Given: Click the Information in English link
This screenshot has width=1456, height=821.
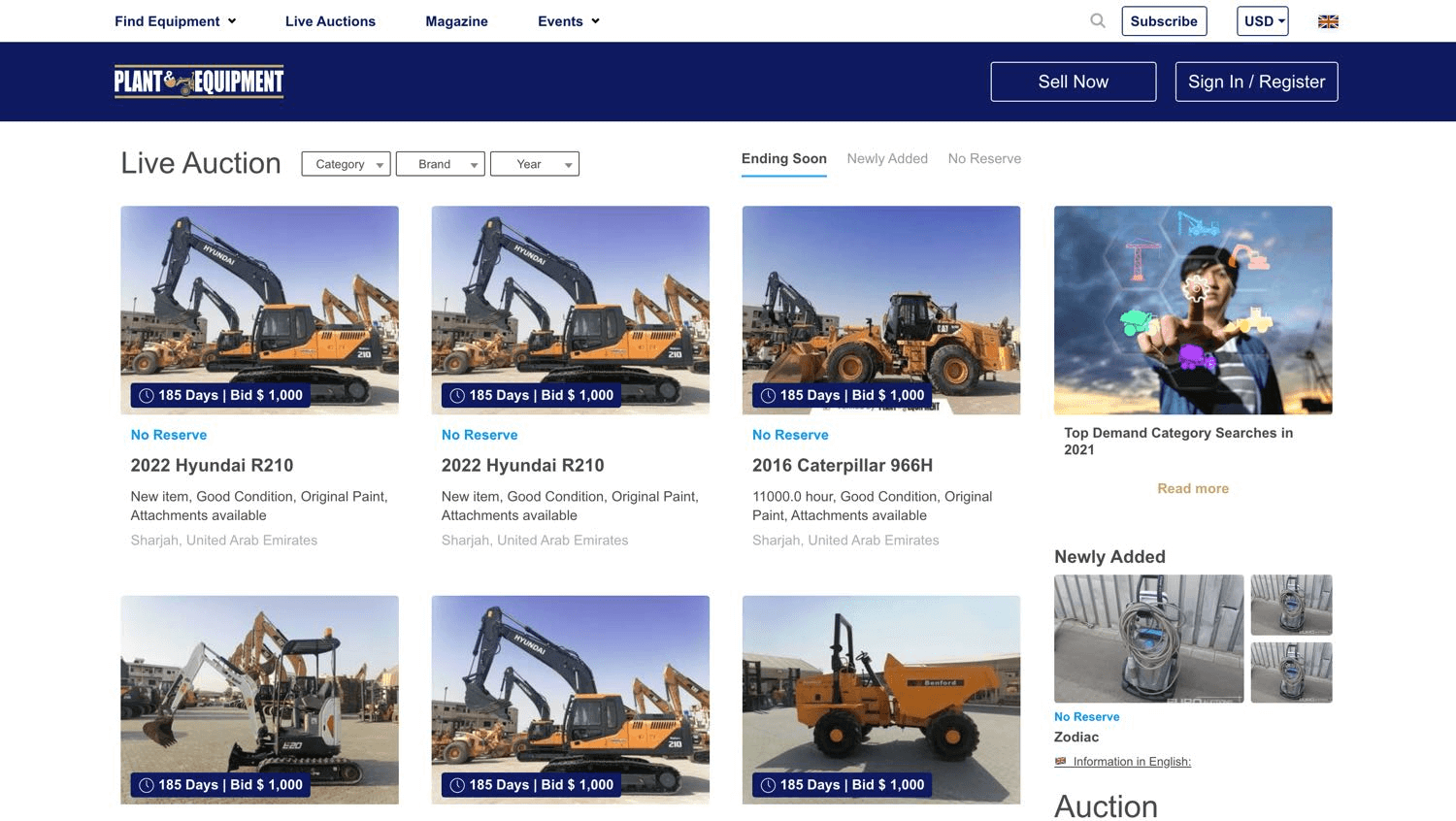Looking at the screenshot, I should pos(1132,762).
